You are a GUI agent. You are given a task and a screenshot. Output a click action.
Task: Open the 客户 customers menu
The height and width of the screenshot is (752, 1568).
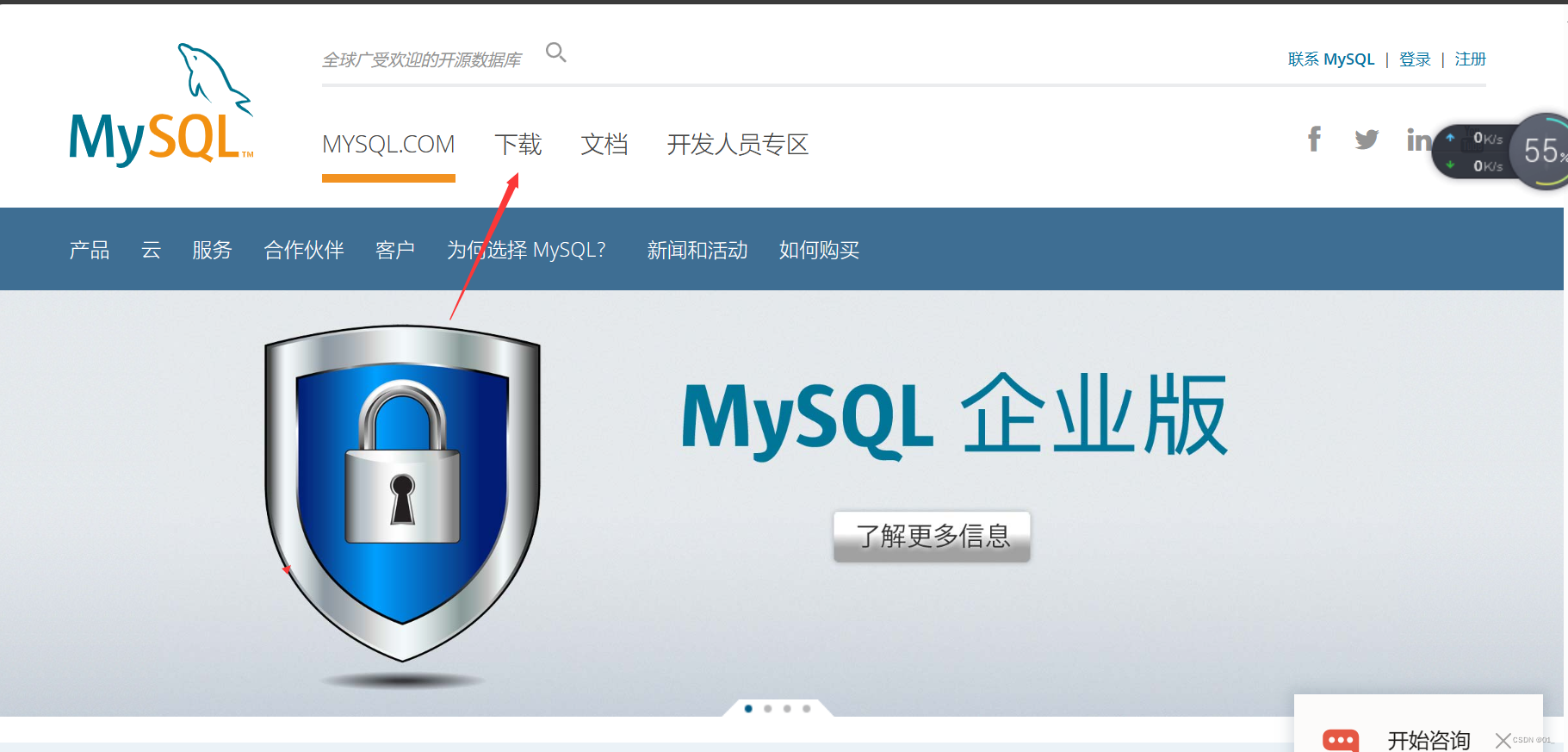click(x=395, y=250)
